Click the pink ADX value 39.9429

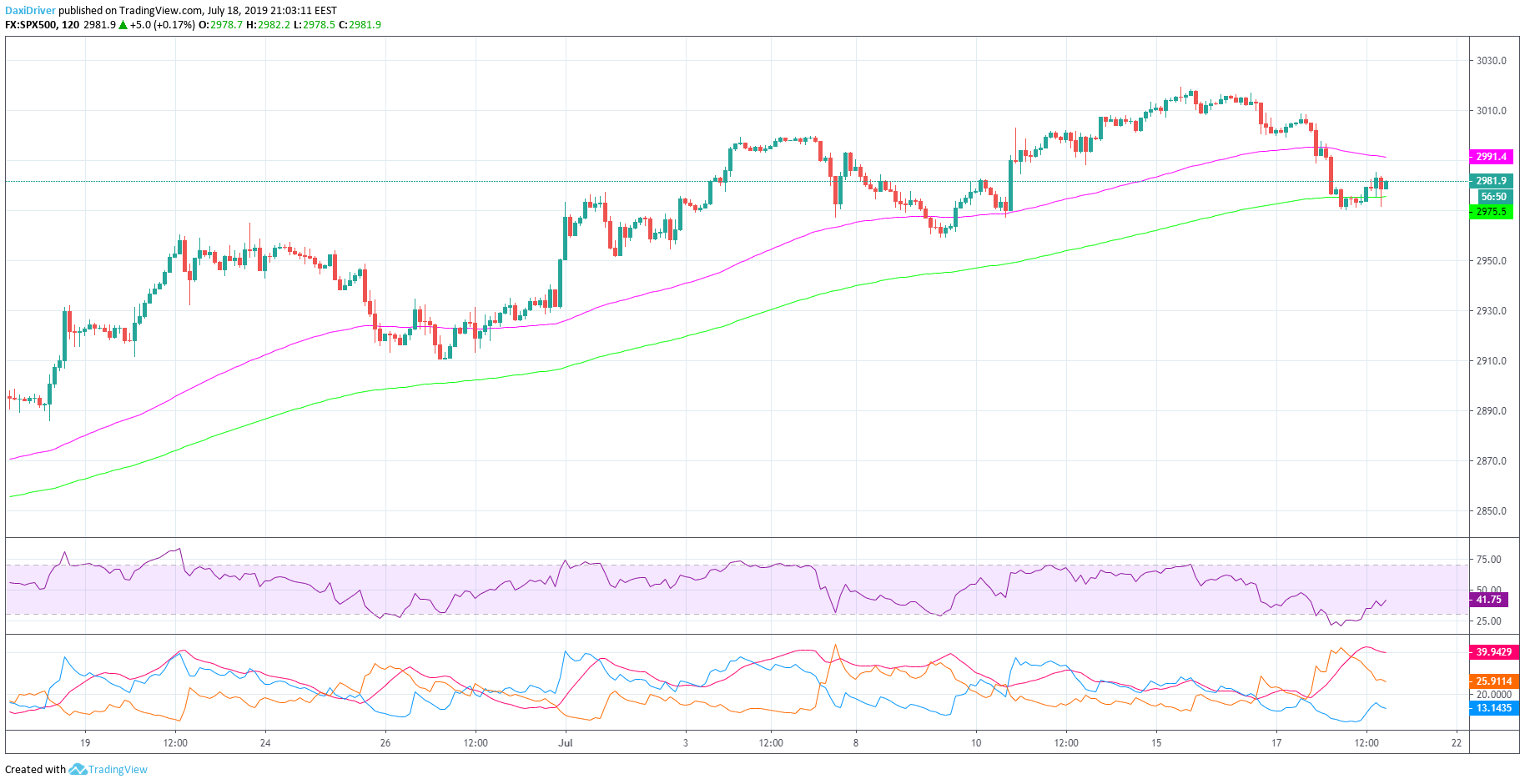click(1493, 652)
